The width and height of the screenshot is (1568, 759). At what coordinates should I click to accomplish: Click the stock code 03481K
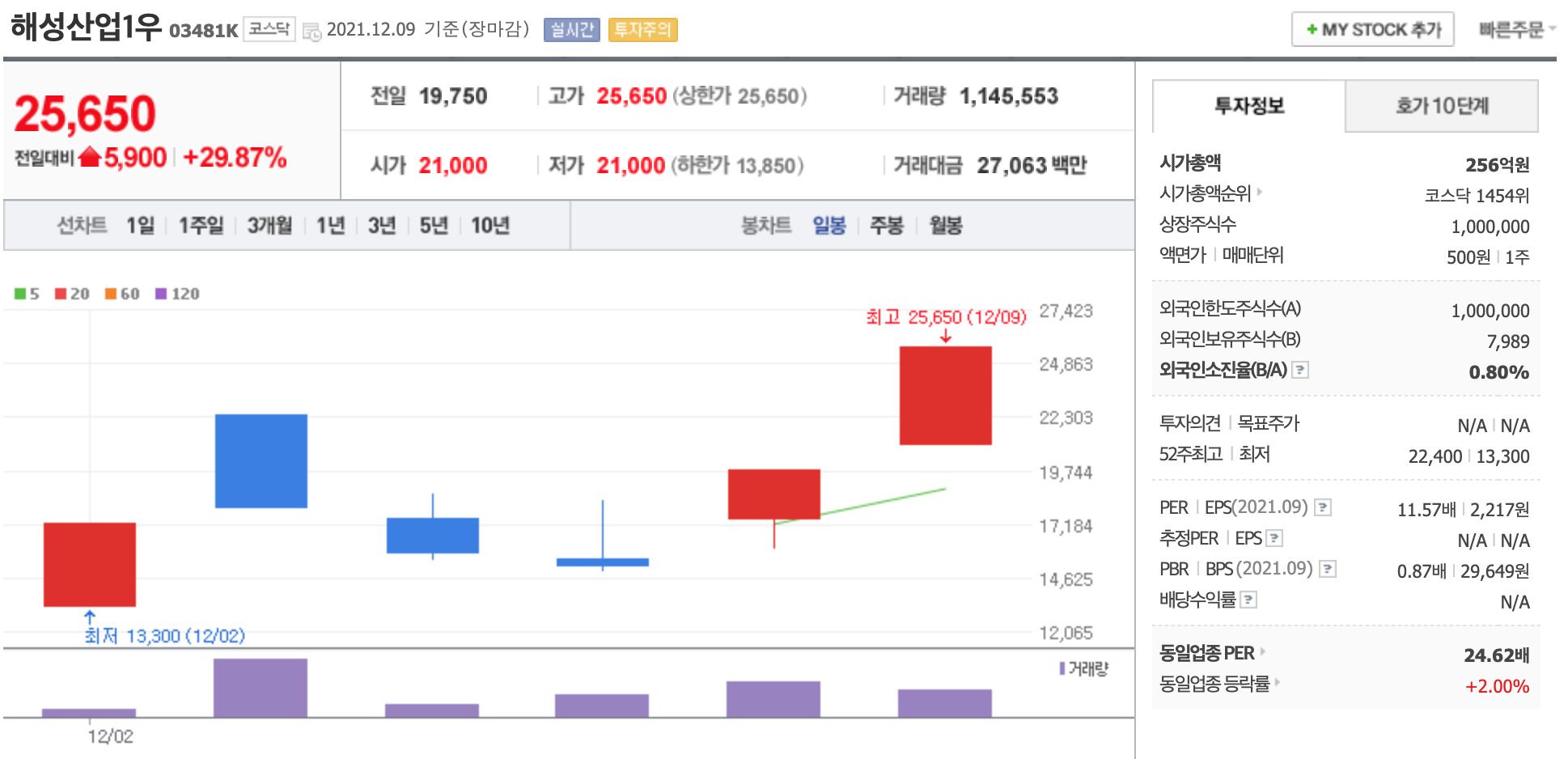[x=204, y=31]
